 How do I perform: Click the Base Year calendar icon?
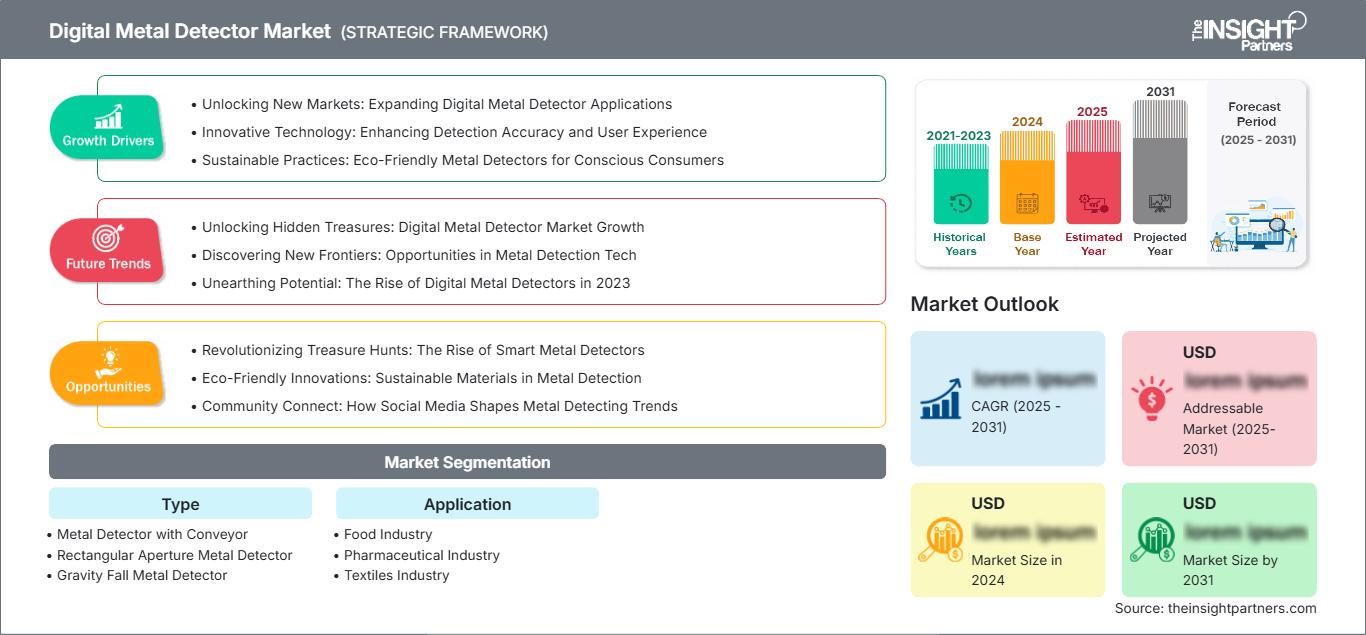point(1027,205)
